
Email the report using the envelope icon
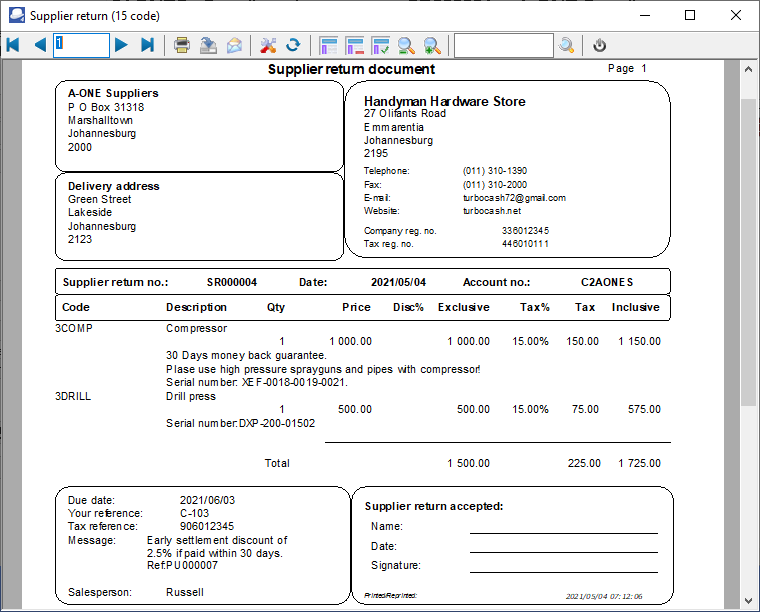tap(234, 45)
